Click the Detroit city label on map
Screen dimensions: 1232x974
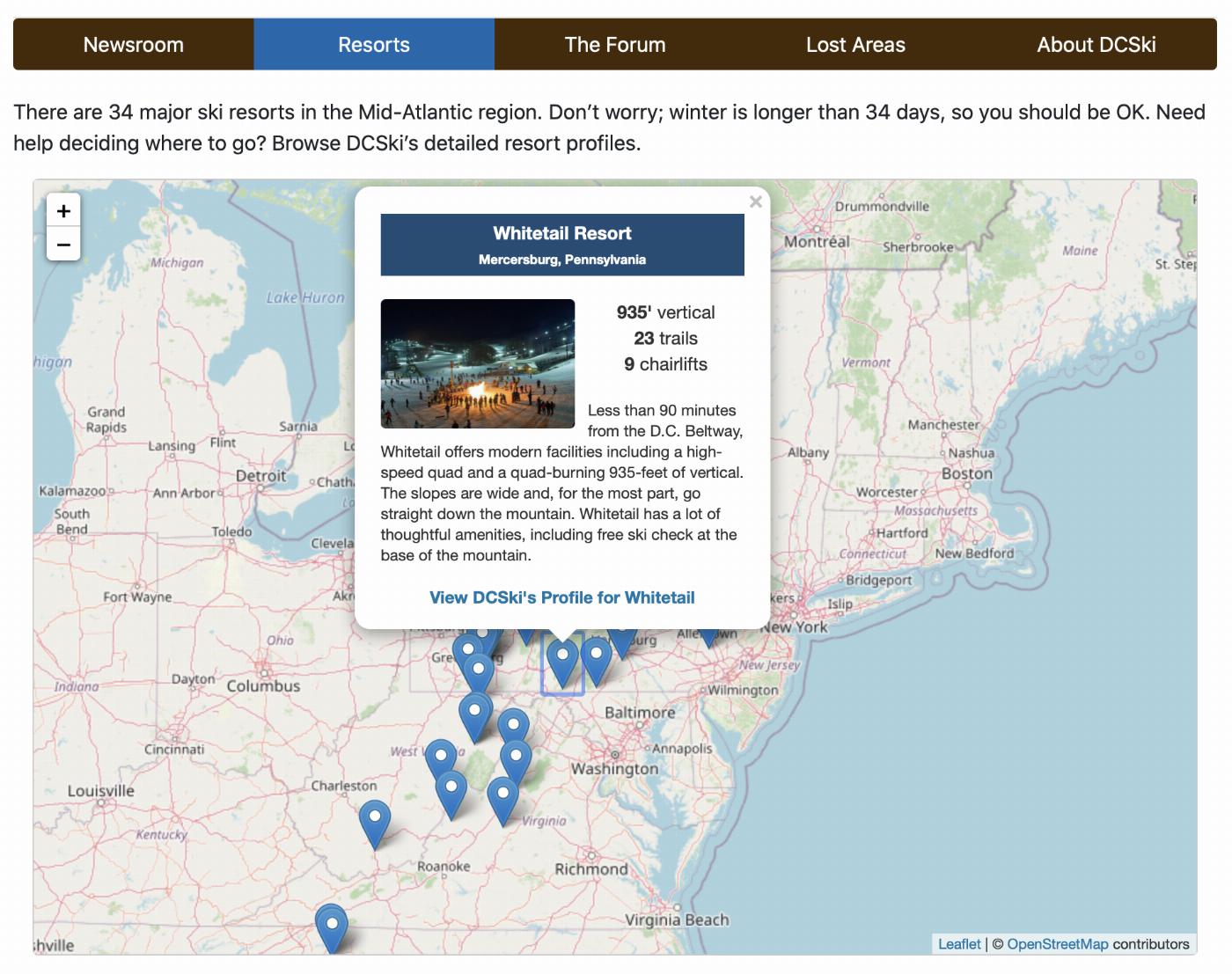[260, 476]
